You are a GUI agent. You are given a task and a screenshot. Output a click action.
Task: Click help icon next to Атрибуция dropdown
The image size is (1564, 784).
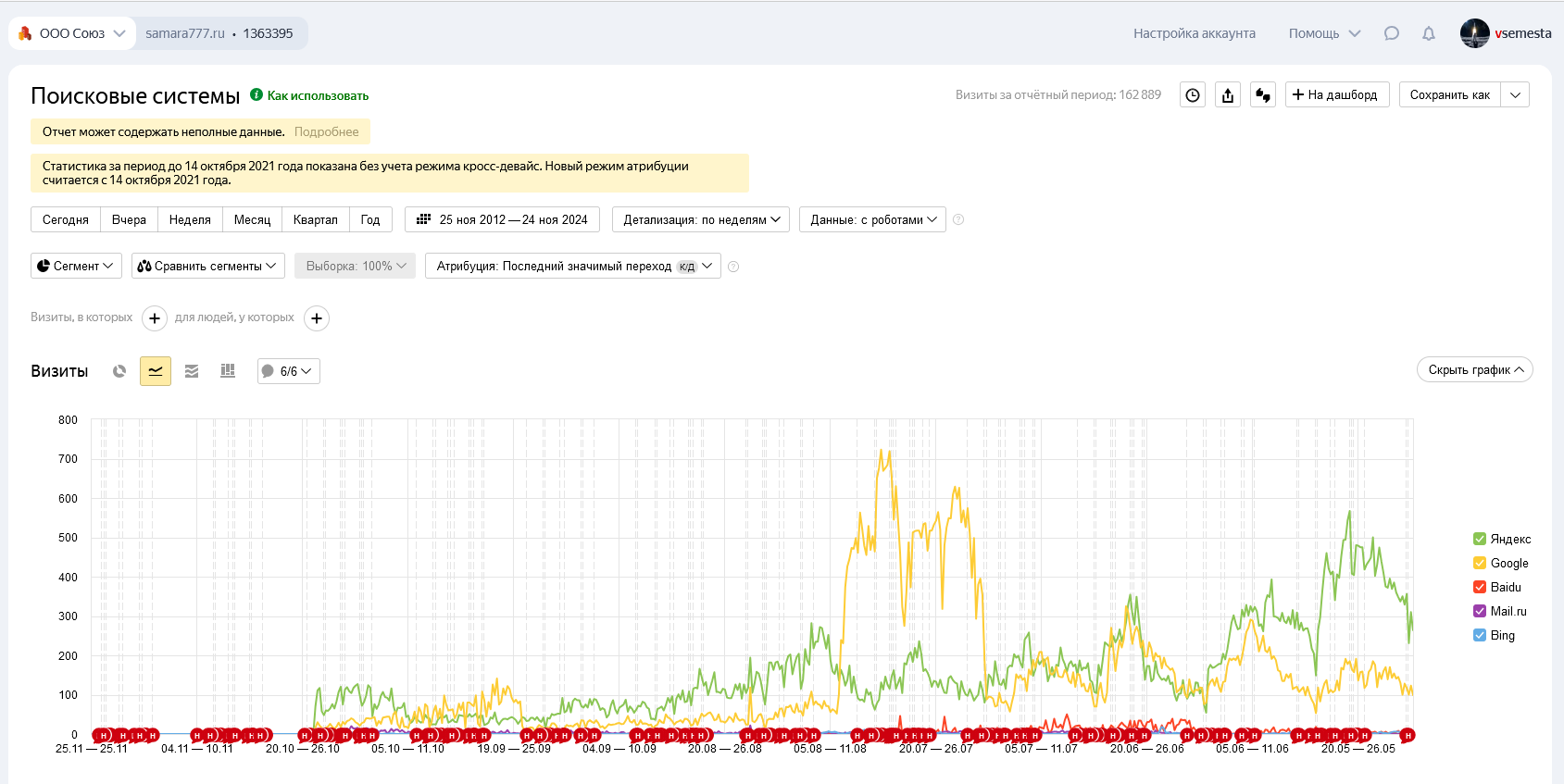(x=733, y=267)
